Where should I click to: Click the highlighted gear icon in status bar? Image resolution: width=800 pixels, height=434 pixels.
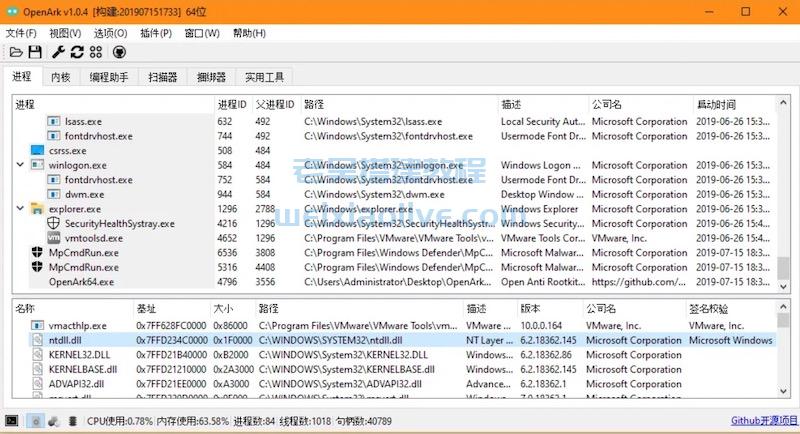click(x=35, y=421)
